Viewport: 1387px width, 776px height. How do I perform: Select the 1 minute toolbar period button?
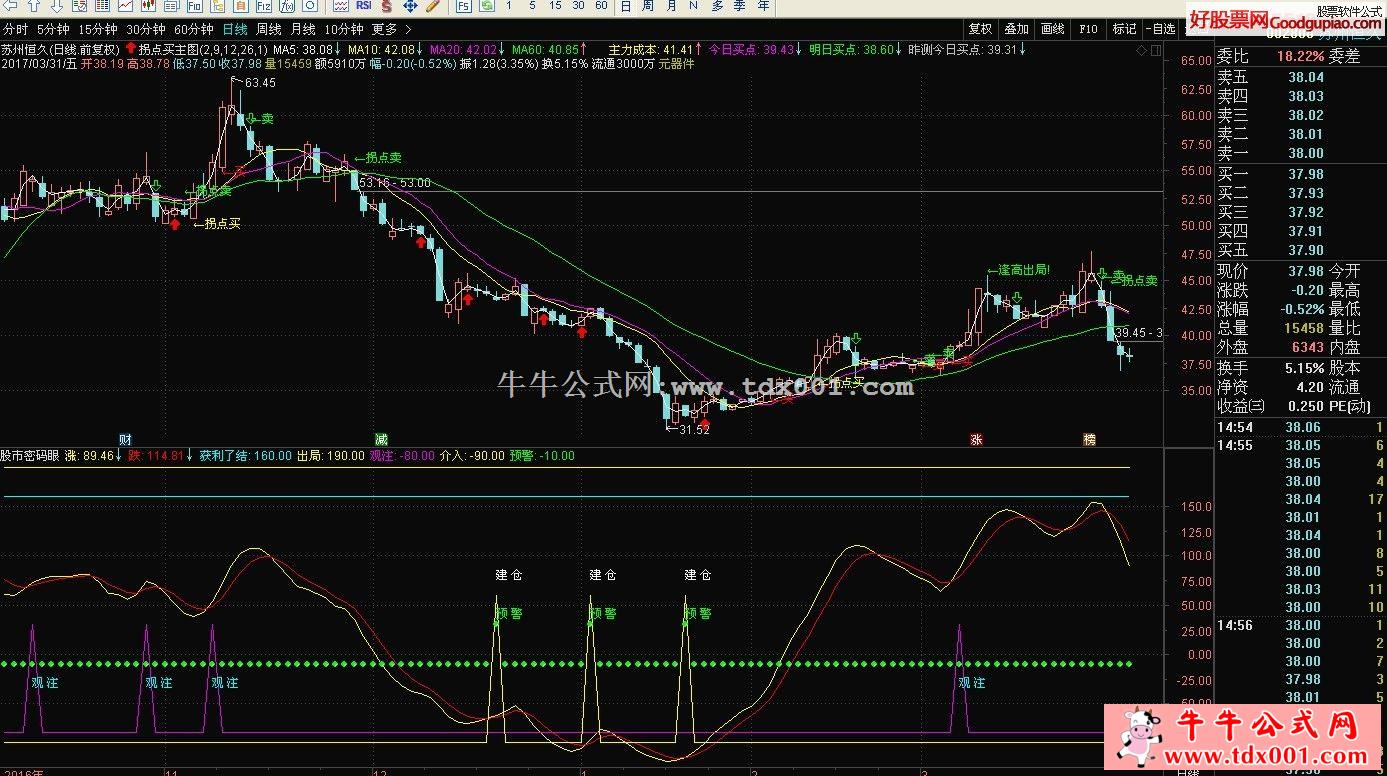pos(508,6)
